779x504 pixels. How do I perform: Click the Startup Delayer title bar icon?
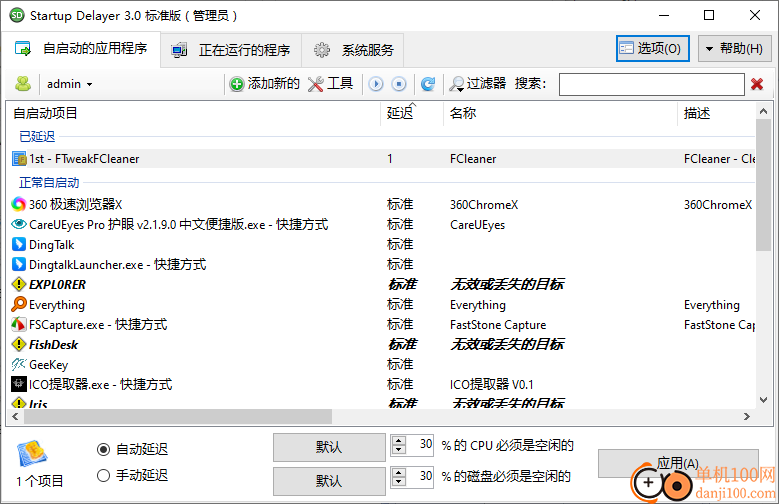click(x=17, y=15)
